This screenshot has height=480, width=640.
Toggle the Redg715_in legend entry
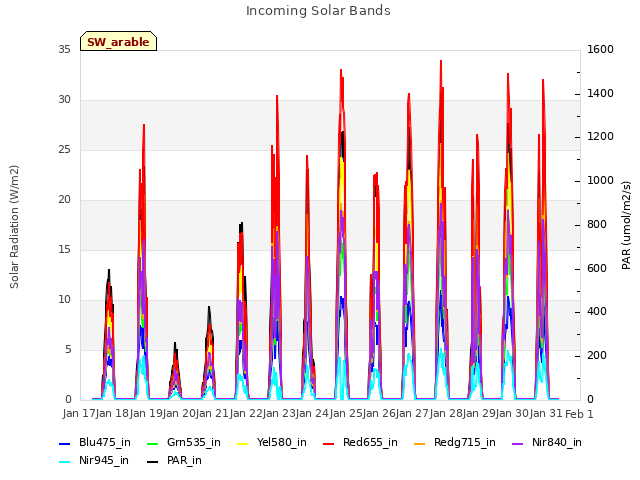click(x=455, y=442)
